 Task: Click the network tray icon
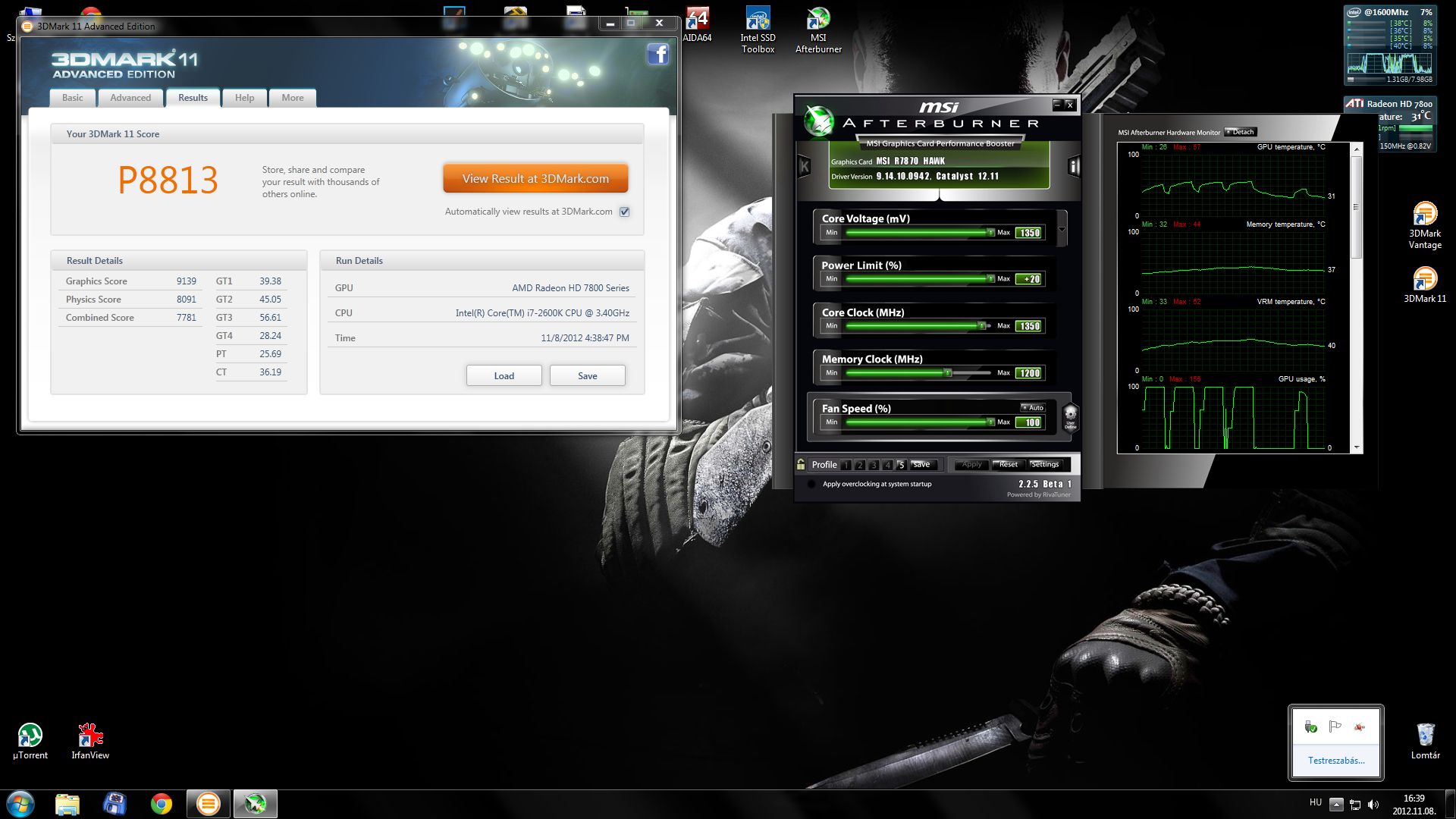[x=1355, y=804]
